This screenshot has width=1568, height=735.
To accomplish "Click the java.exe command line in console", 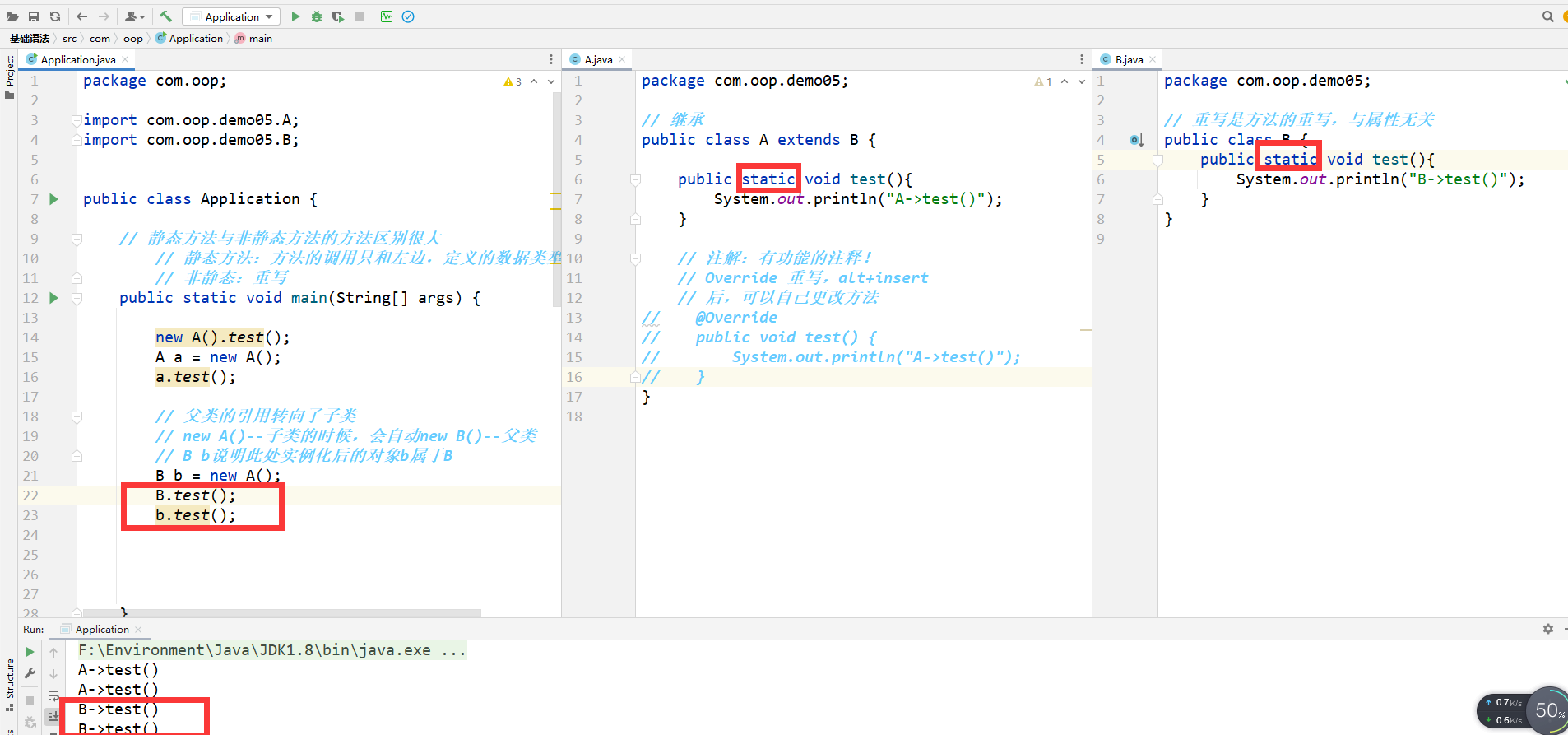I will click(x=272, y=650).
